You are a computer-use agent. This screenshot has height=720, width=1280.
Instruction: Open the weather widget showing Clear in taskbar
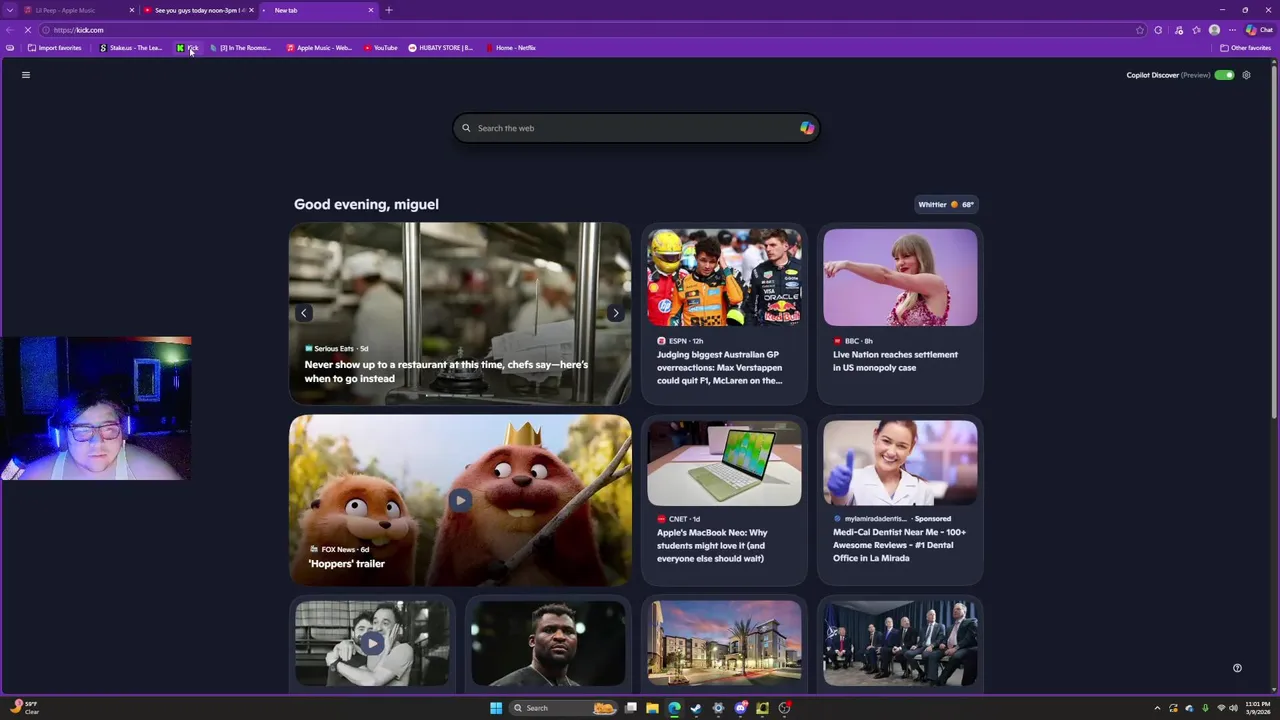pyautogui.click(x=24, y=708)
